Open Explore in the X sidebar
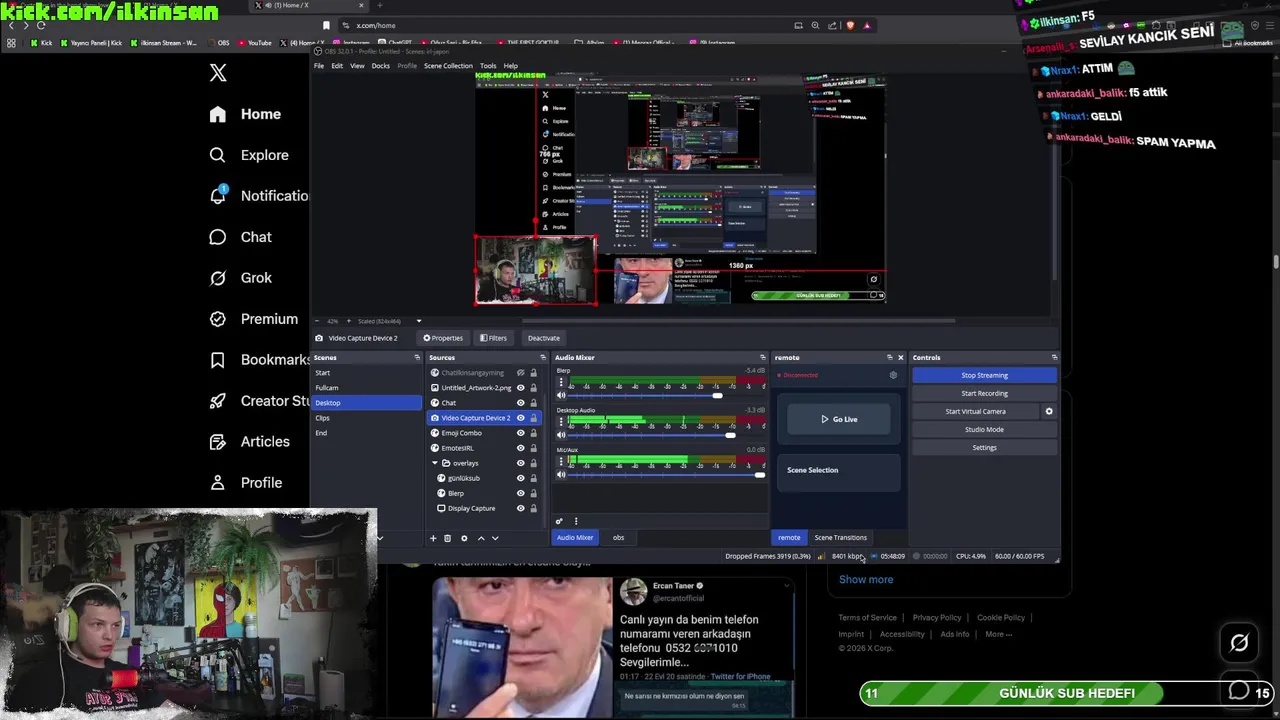The width and height of the screenshot is (1280, 720). [249, 155]
